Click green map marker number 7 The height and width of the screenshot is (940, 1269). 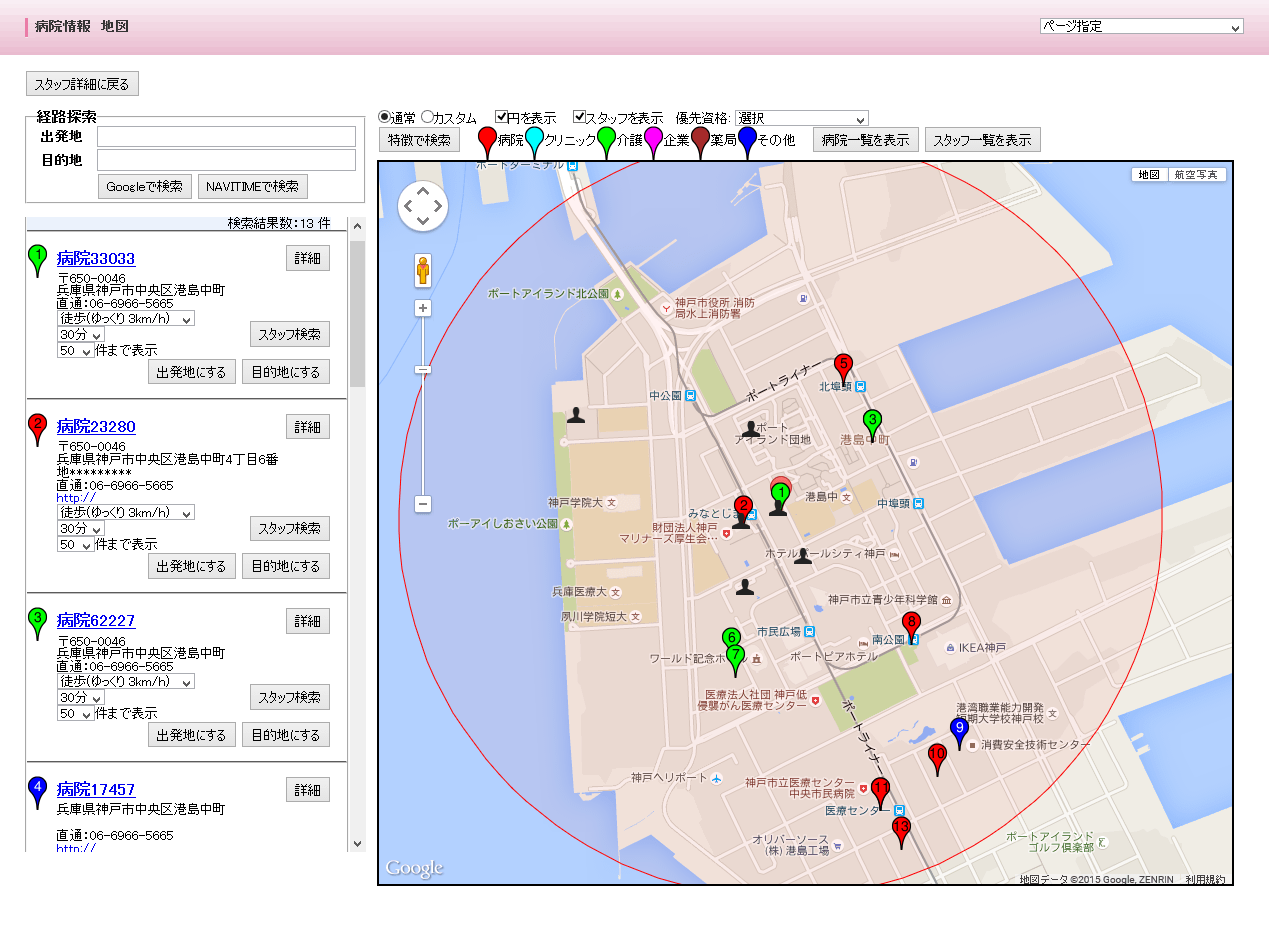point(736,661)
